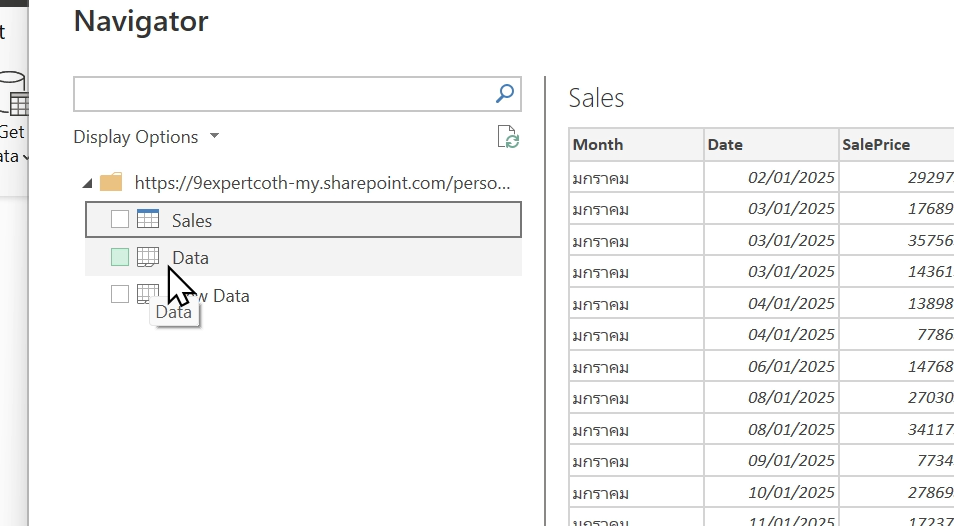The height and width of the screenshot is (526, 954).
Task: Click the Sales preview title
Action: pyautogui.click(x=596, y=98)
